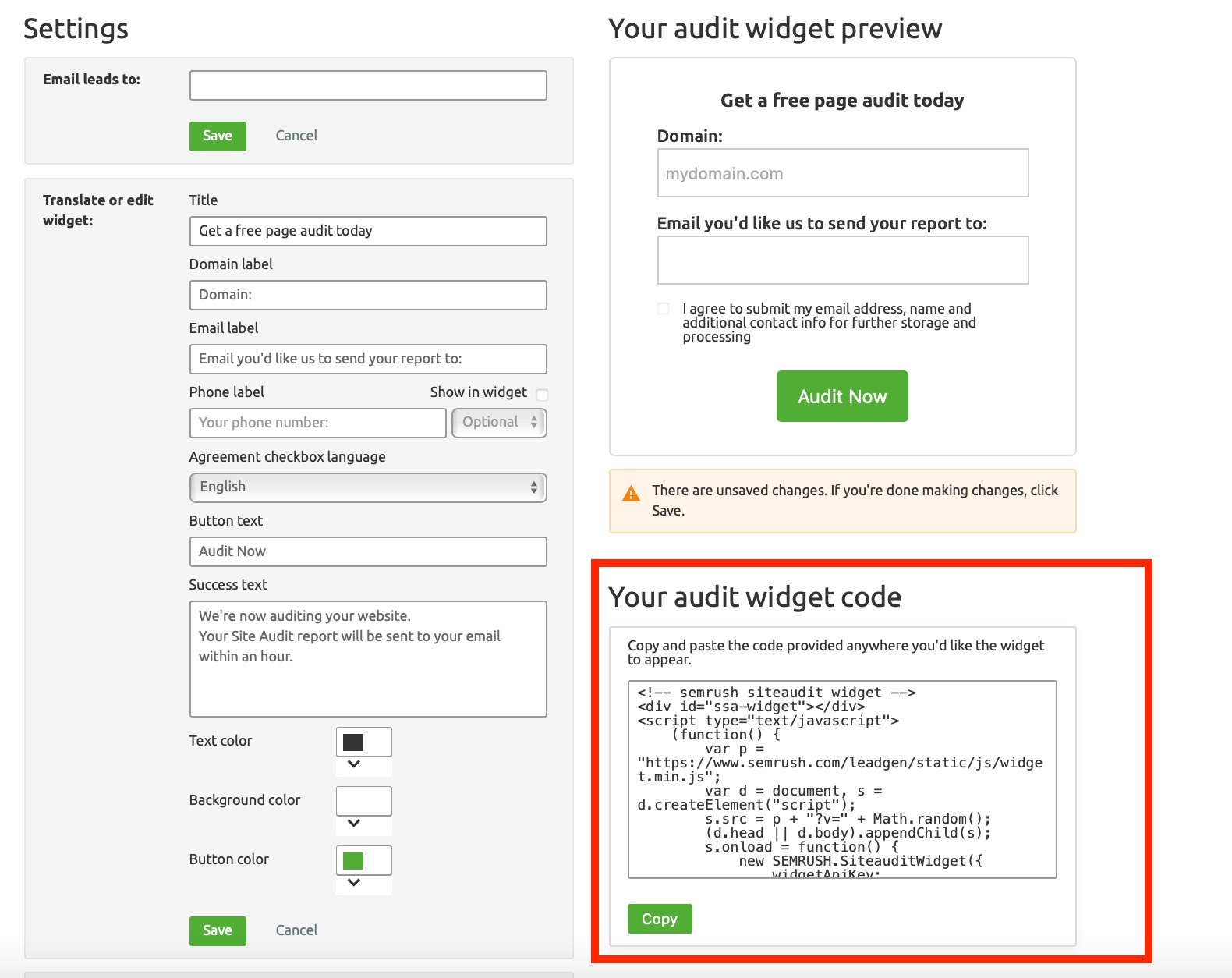
Task: Expand the Button color picker chevron
Action: 354,883
